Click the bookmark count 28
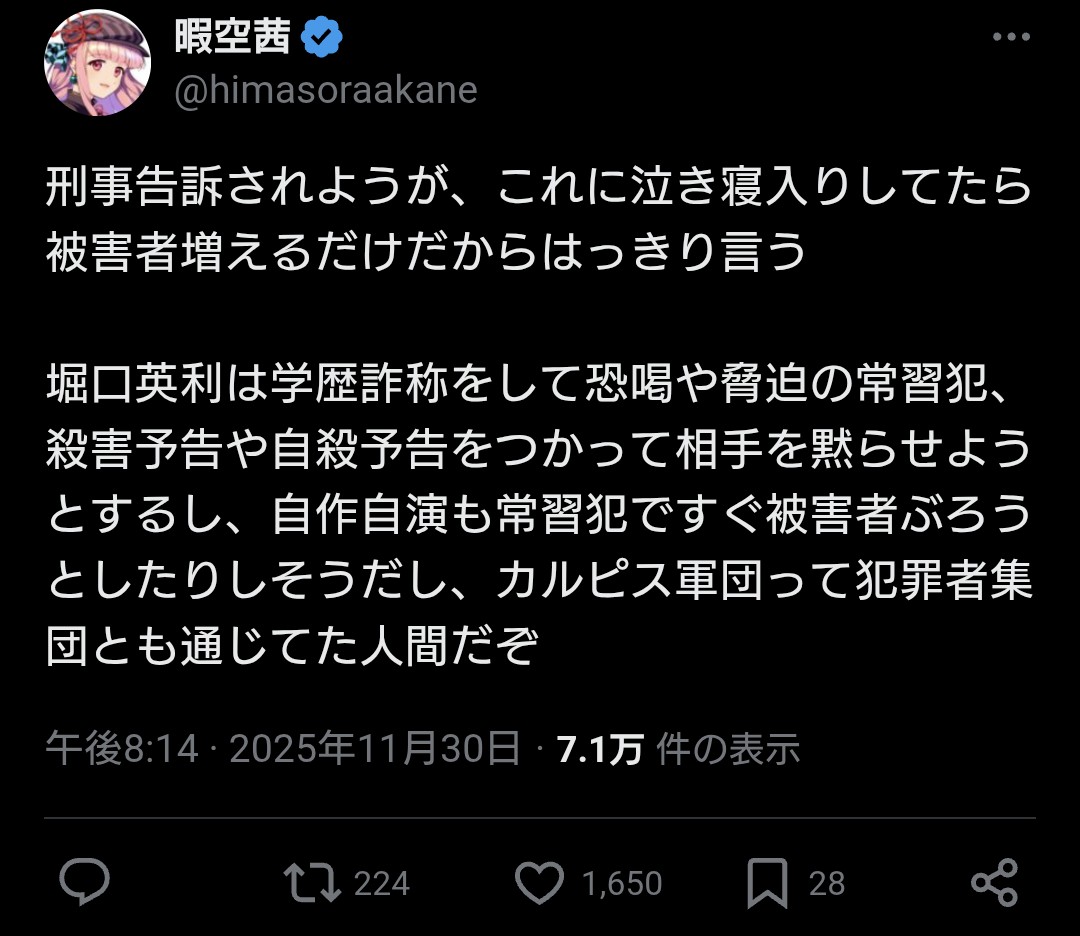The width and height of the screenshot is (1080, 936). [826, 884]
